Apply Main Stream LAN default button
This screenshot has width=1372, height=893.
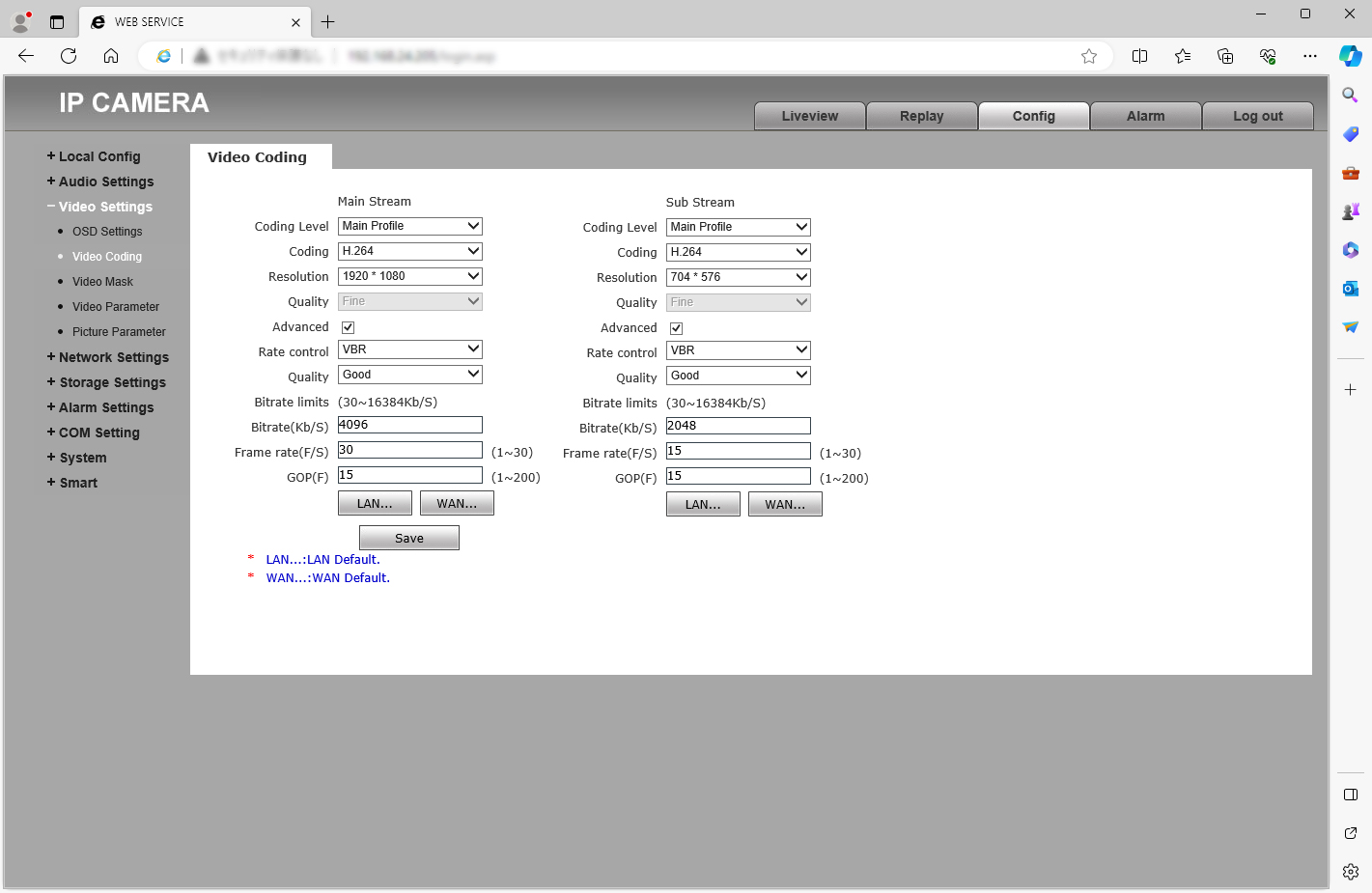tap(375, 503)
